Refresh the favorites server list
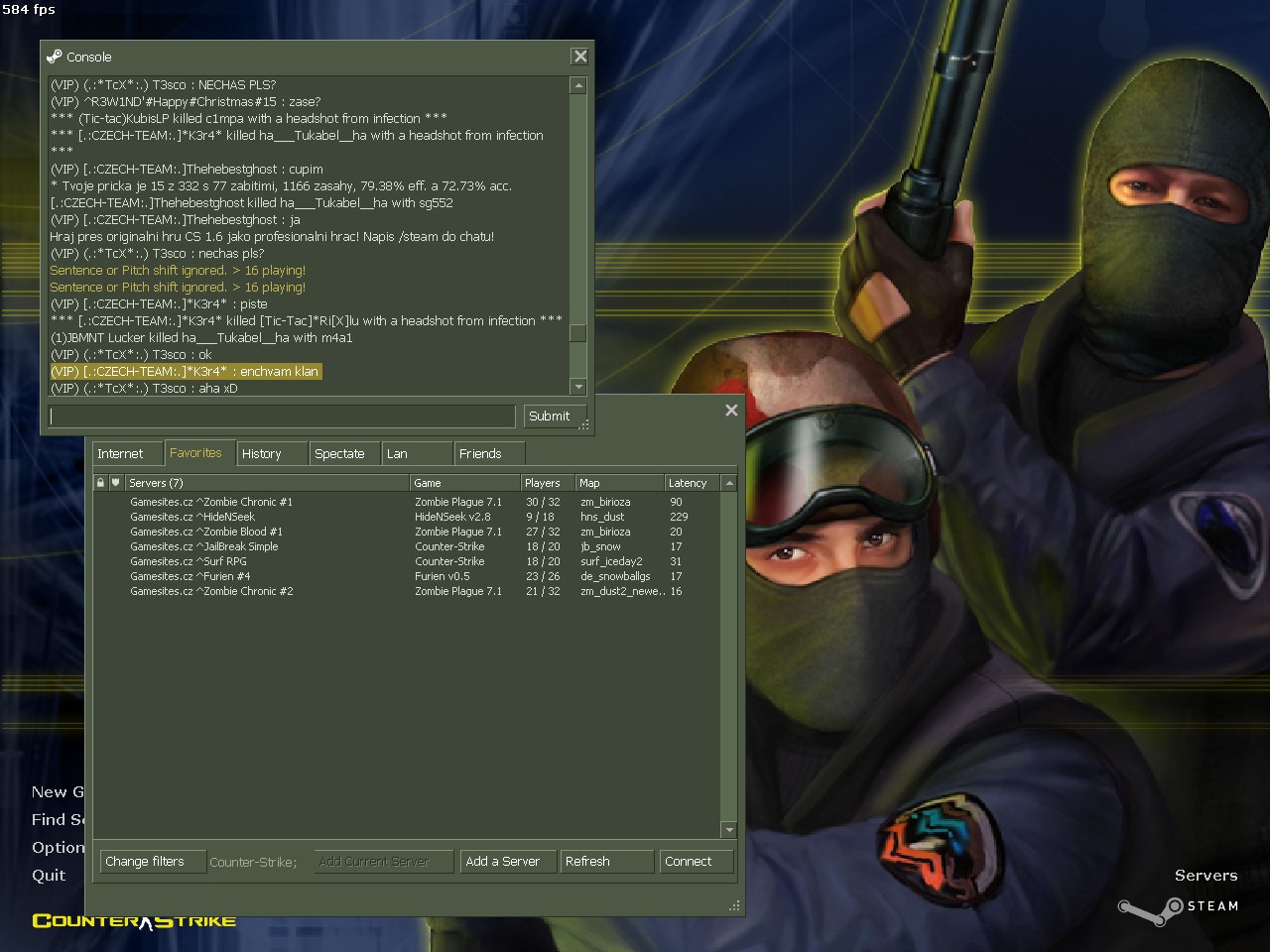The image size is (1270, 952). click(606, 862)
